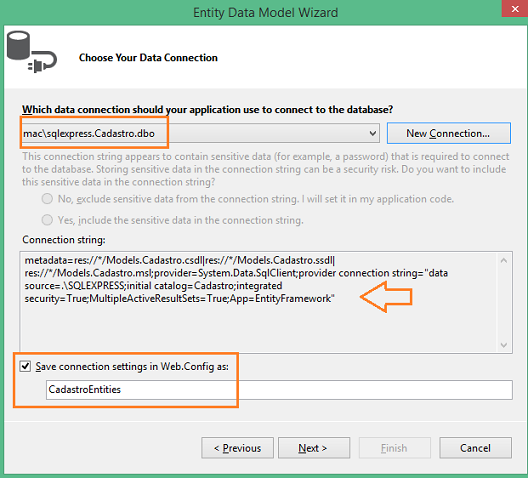Close the Entity Data Model Wizard
528x478 pixels.
pyautogui.click(x=515, y=8)
